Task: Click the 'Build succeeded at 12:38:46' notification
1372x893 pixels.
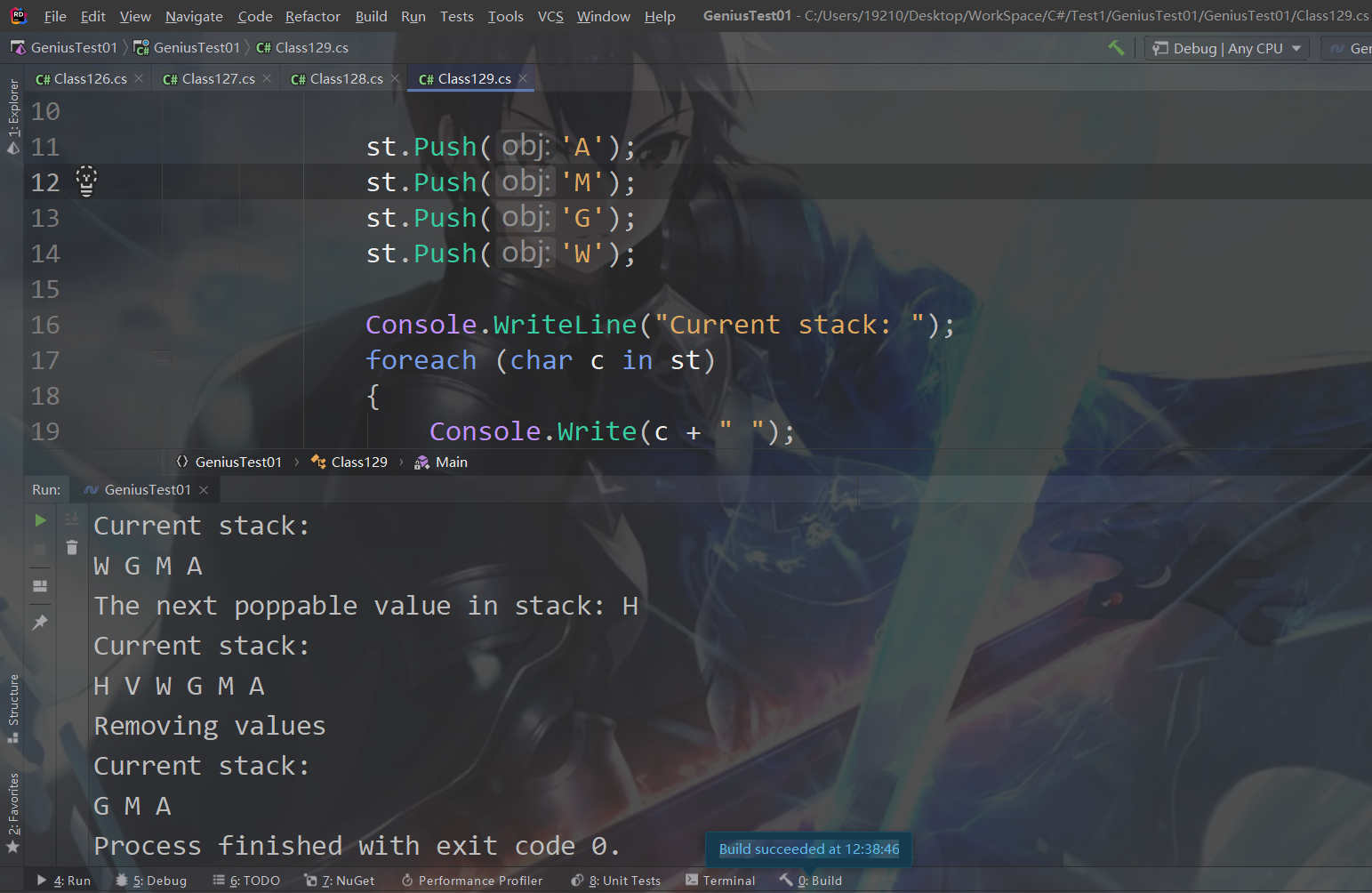Action: click(809, 849)
